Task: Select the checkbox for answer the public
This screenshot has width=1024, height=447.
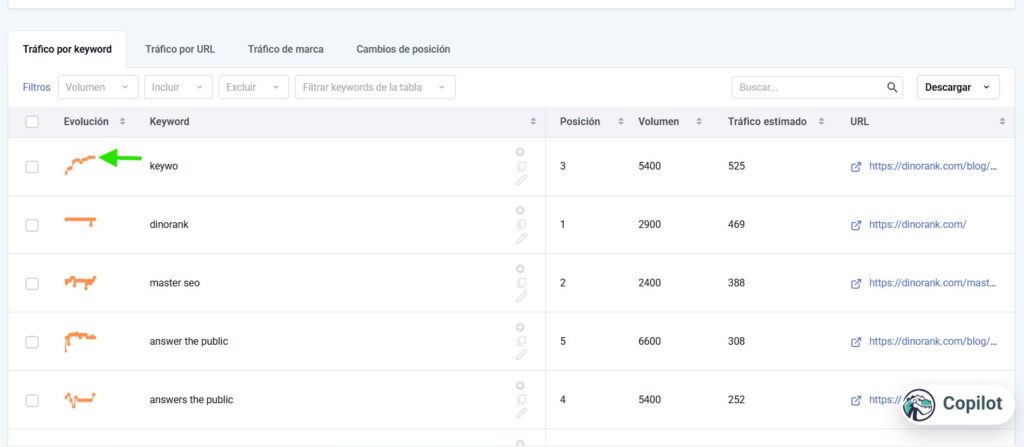Action: pyautogui.click(x=32, y=342)
